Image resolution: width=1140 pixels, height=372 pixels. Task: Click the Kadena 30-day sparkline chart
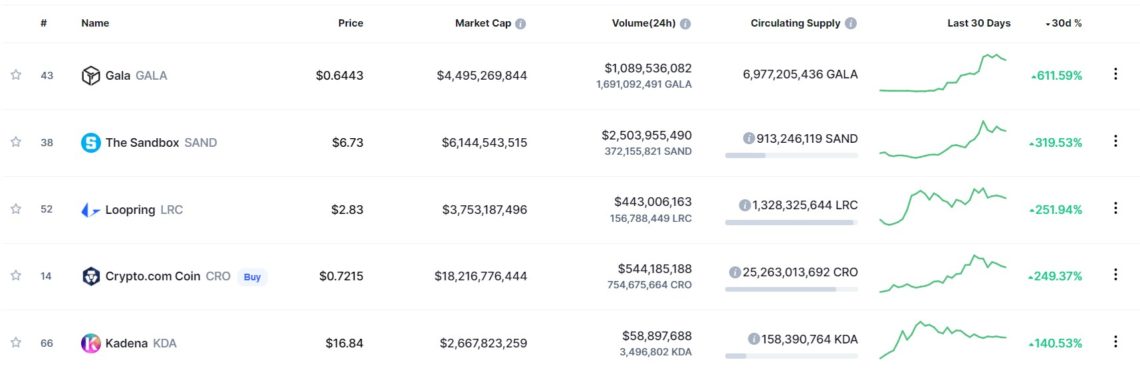click(944, 339)
